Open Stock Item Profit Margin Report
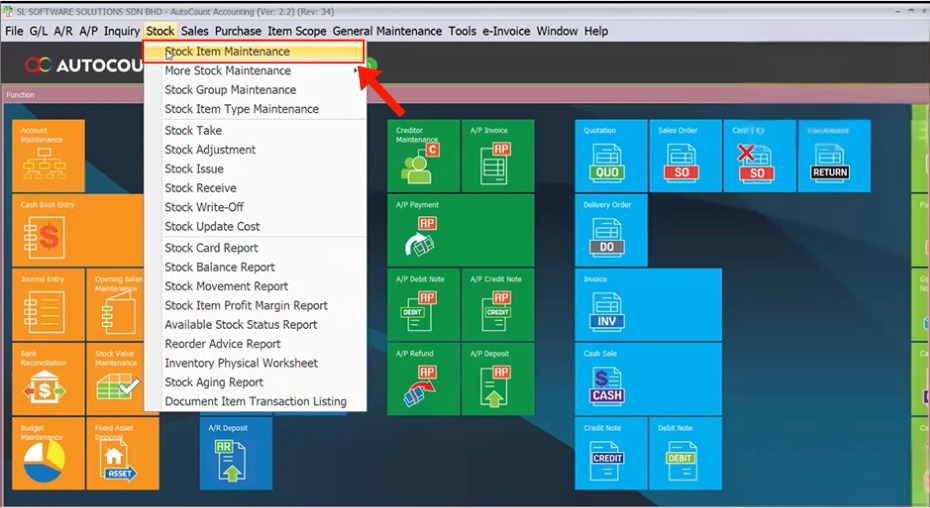Screen dimensions: 930x508 [255, 306]
